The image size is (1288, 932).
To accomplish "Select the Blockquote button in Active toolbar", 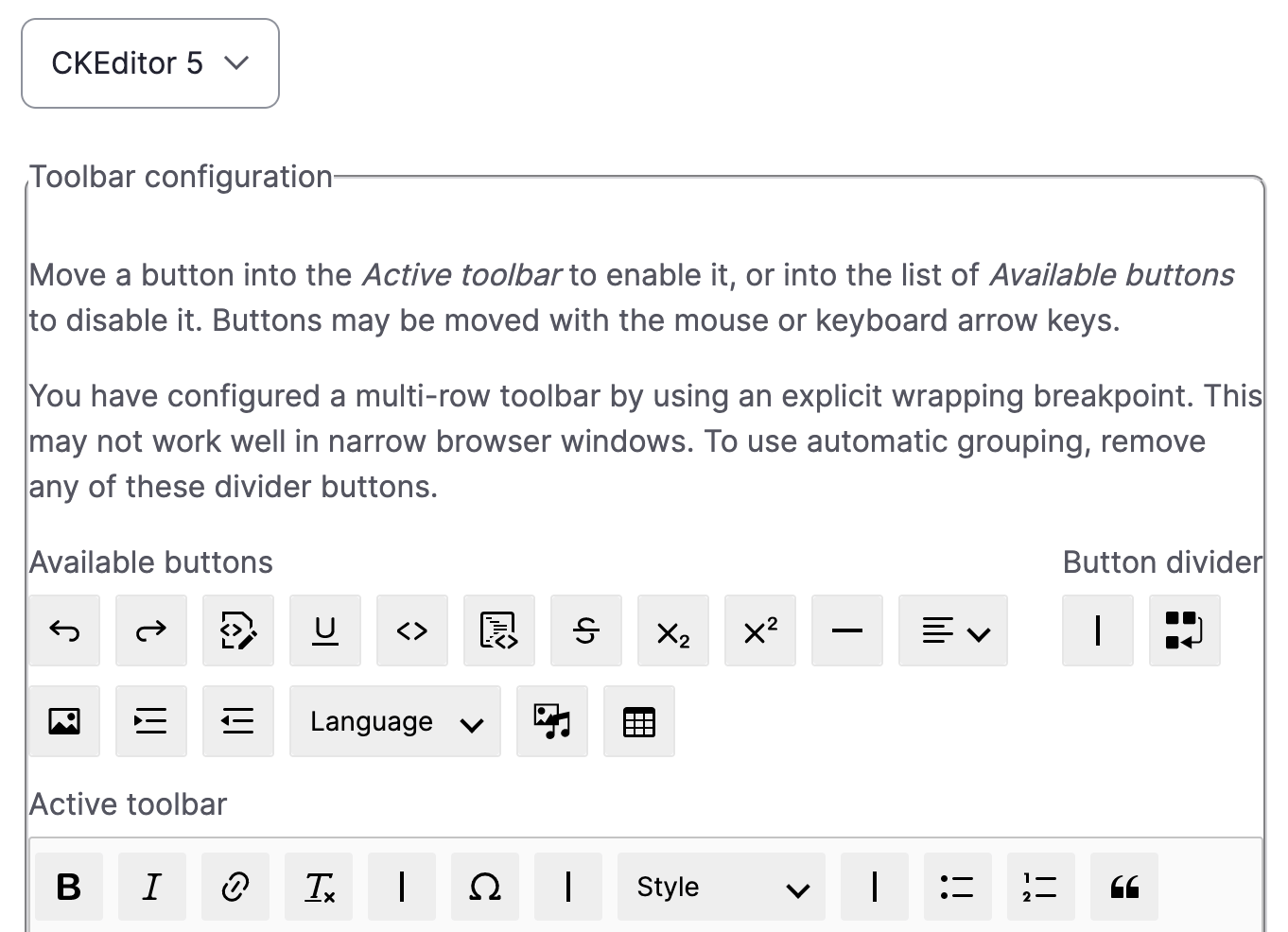I will [x=1124, y=887].
